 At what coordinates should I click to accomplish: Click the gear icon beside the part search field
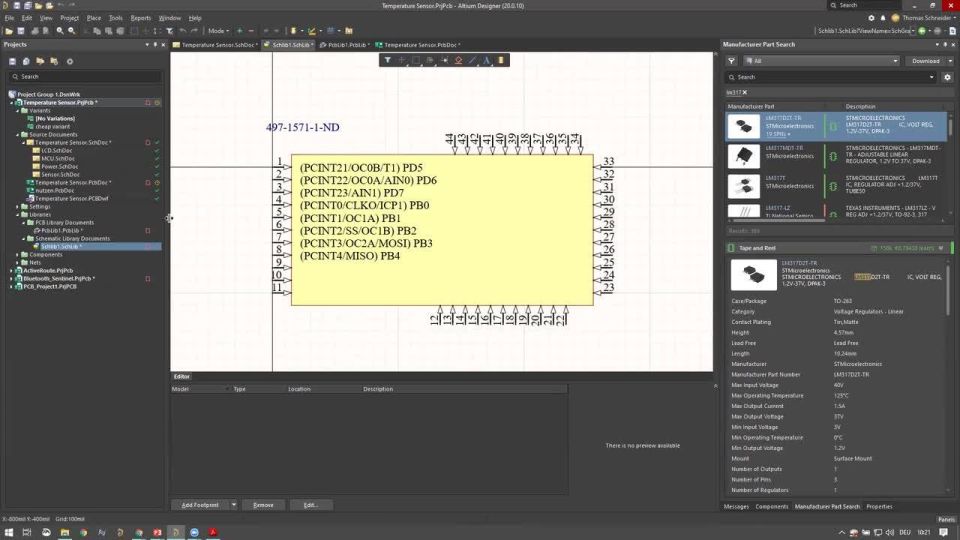coord(947,77)
